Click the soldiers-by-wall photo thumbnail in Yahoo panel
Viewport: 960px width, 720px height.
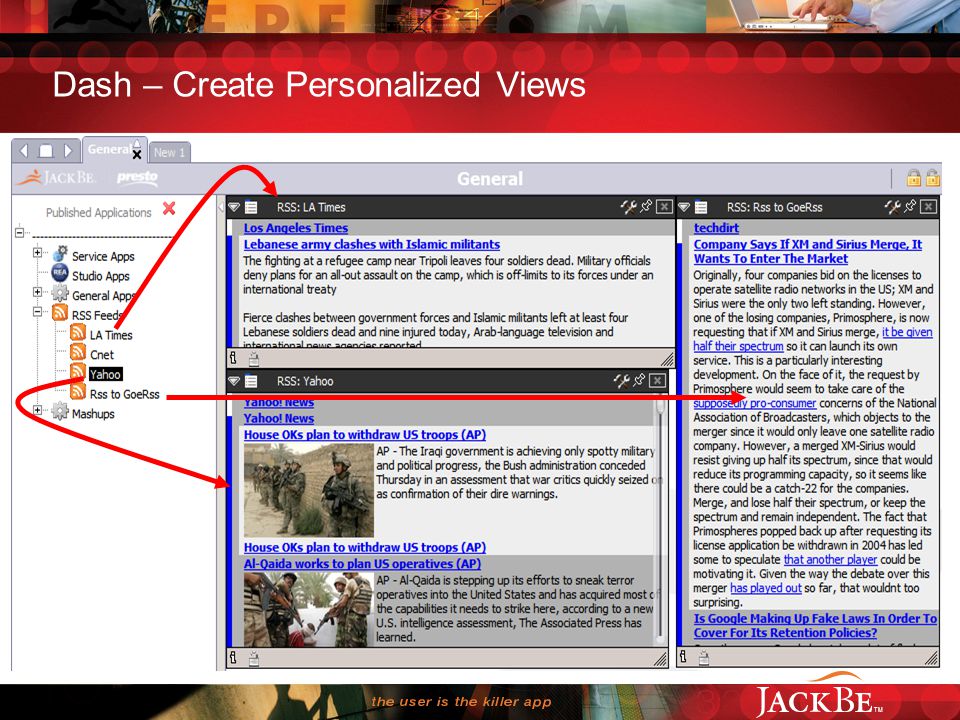[309, 490]
